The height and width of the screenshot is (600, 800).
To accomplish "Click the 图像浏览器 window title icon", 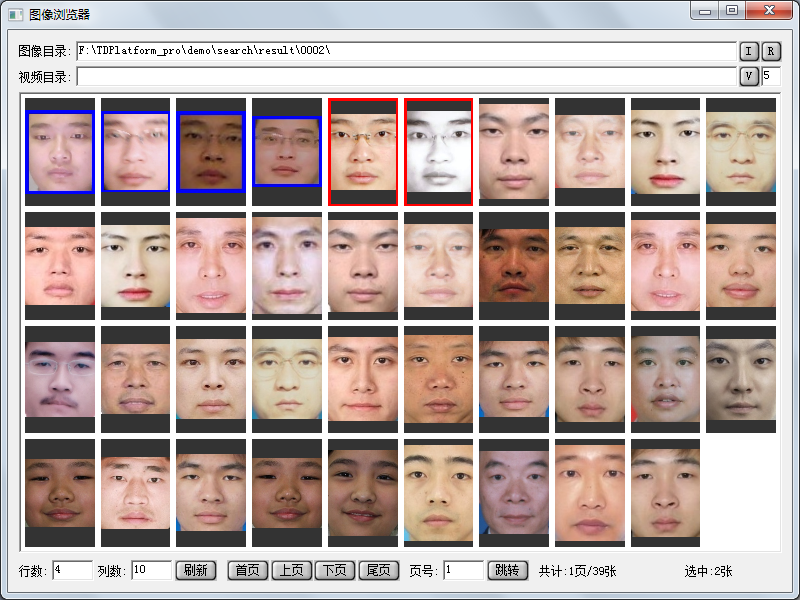I will 16,14.
